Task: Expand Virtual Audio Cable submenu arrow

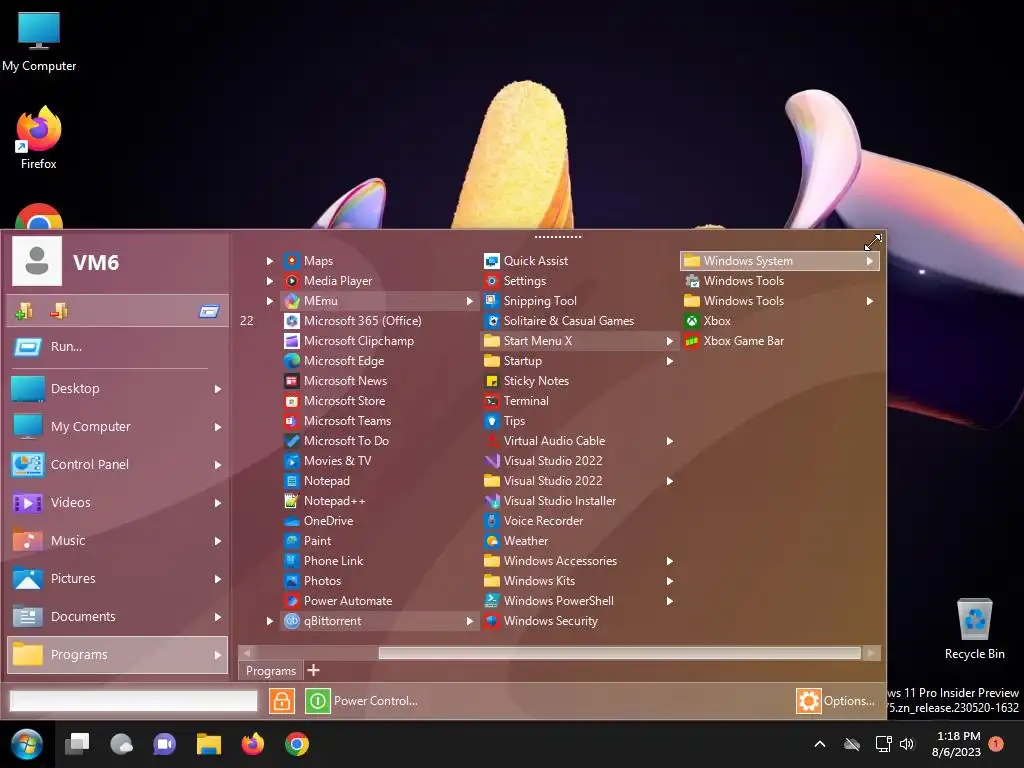Action: tap(669, 441)
